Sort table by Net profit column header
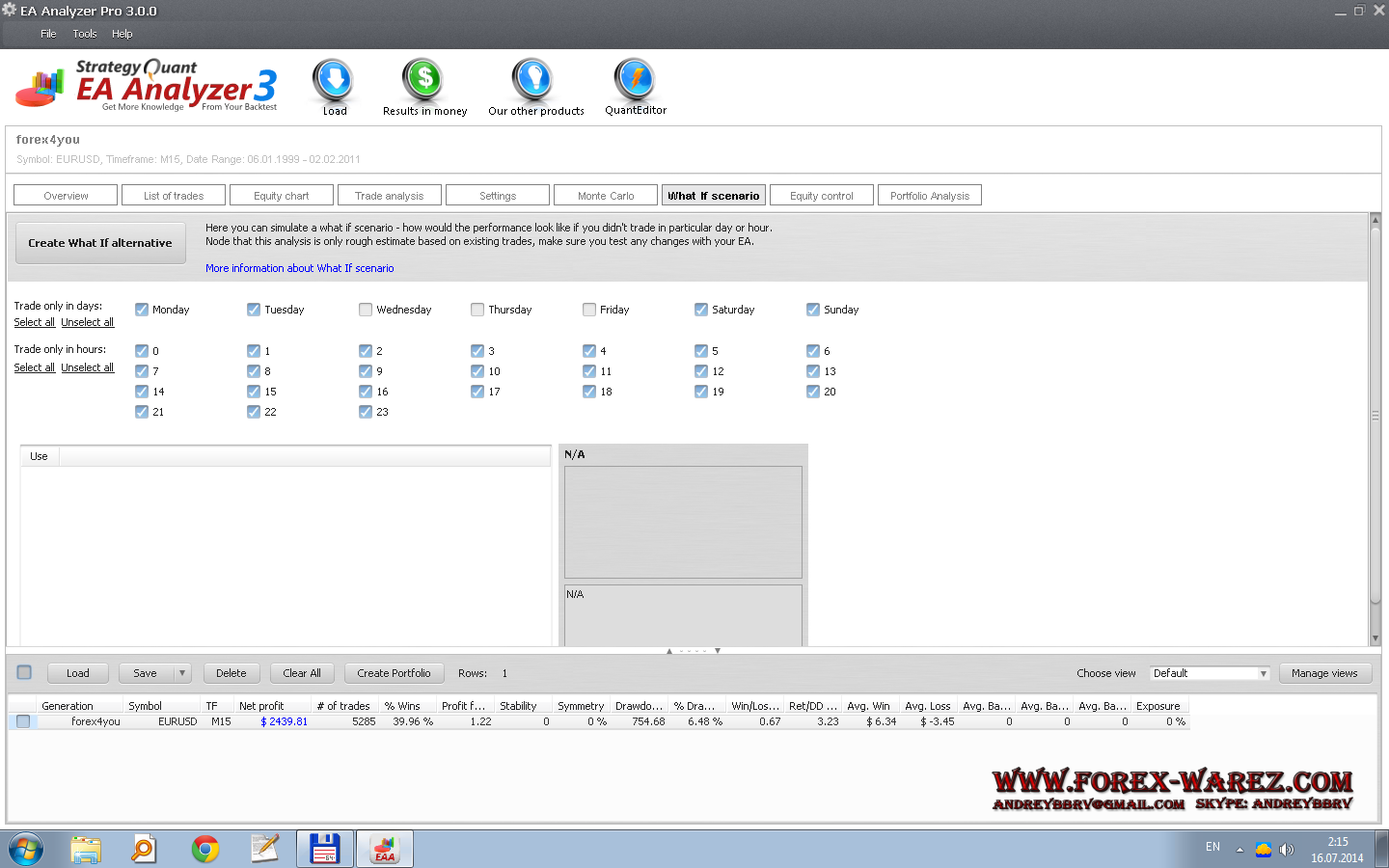Screen dimensions: 1389x868 point(261,706)
